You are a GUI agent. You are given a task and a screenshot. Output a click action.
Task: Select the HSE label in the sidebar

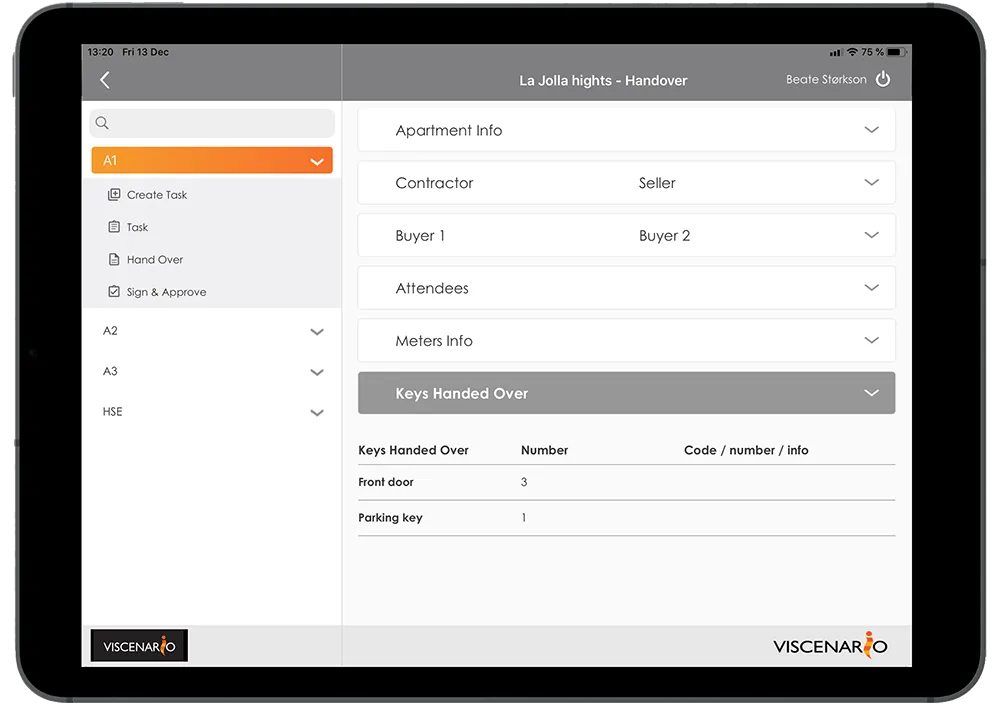tap(112, 412)
